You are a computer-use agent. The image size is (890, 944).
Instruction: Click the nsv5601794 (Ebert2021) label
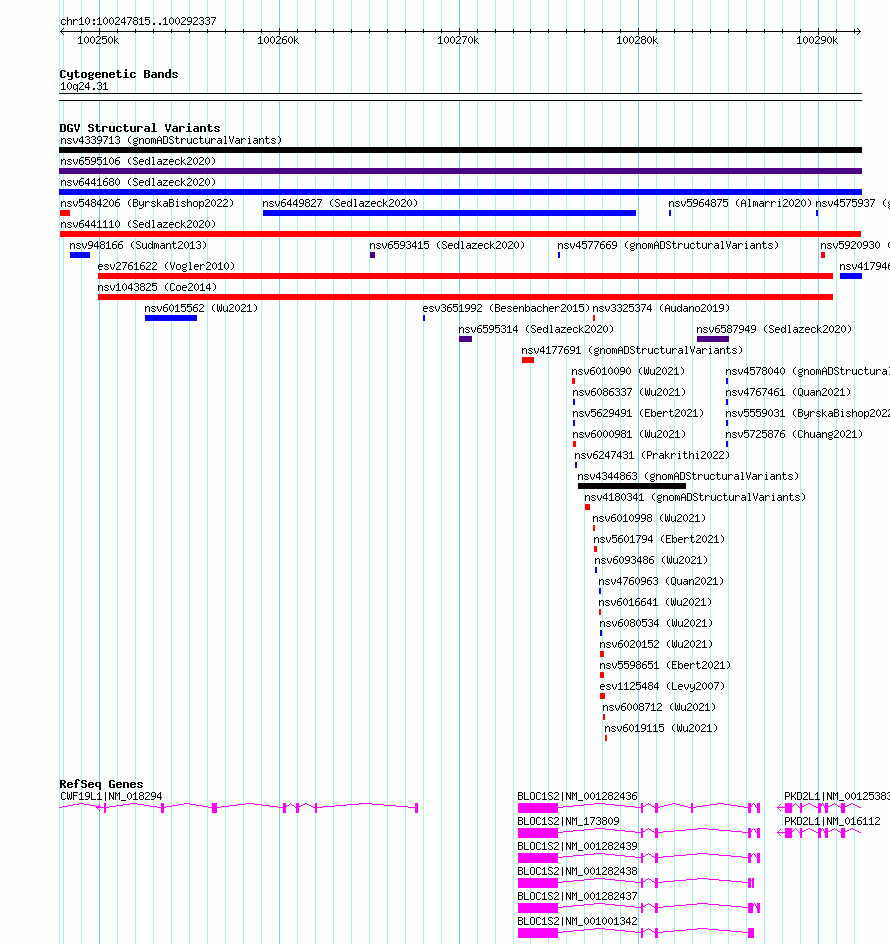point(659,539)
